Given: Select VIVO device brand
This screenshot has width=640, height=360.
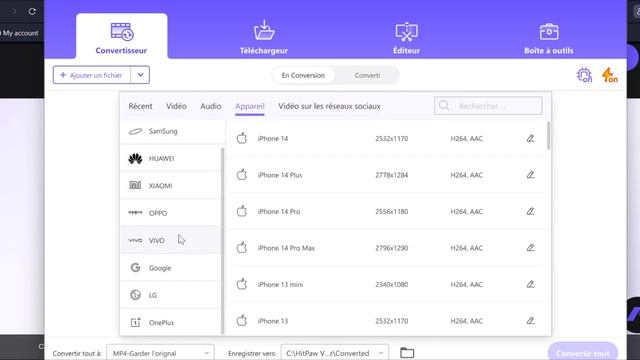Looking at the screenshot, I should [x=171, y=240].
